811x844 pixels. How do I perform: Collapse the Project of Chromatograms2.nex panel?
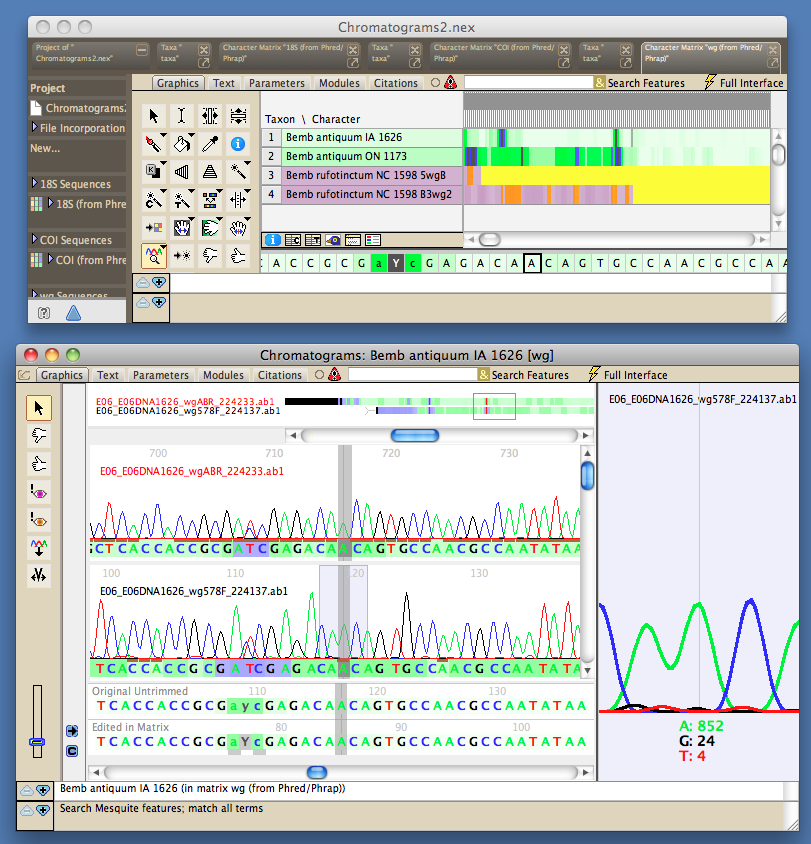point(142,51)
